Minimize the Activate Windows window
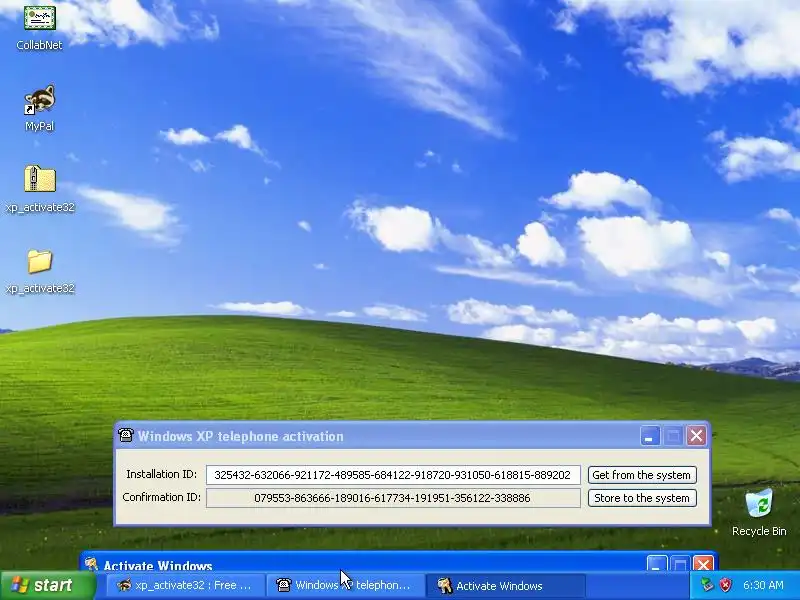This screenshot has width=800, height=600. [x=657, y=563]
